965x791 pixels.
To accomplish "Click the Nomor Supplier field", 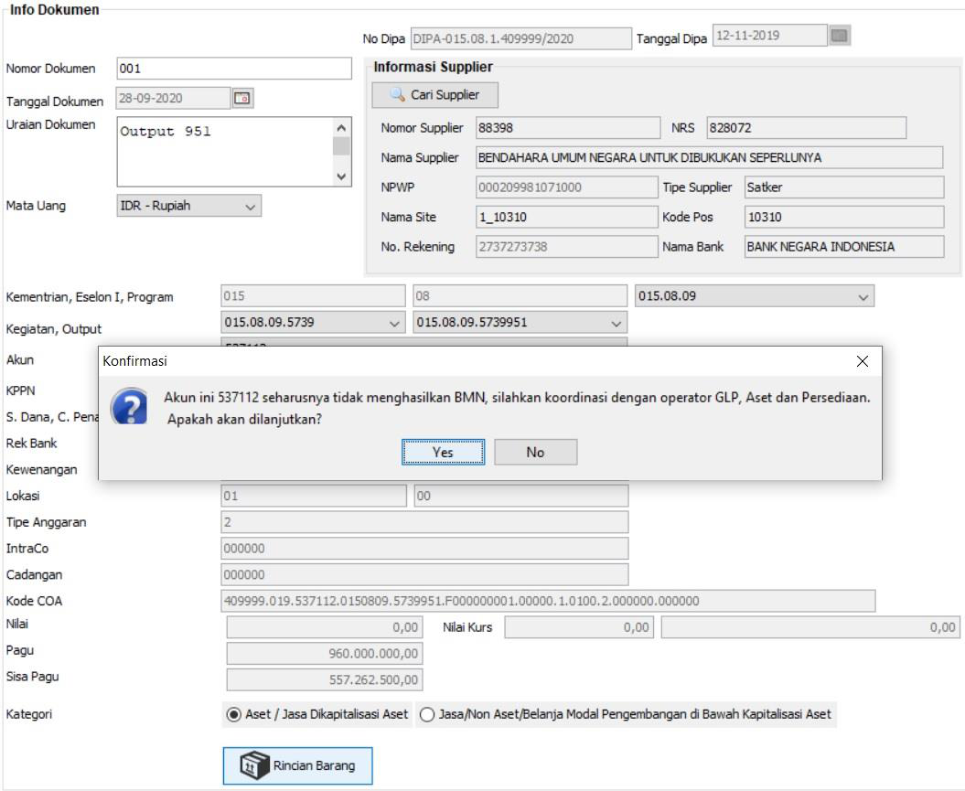I will point(564,128).
